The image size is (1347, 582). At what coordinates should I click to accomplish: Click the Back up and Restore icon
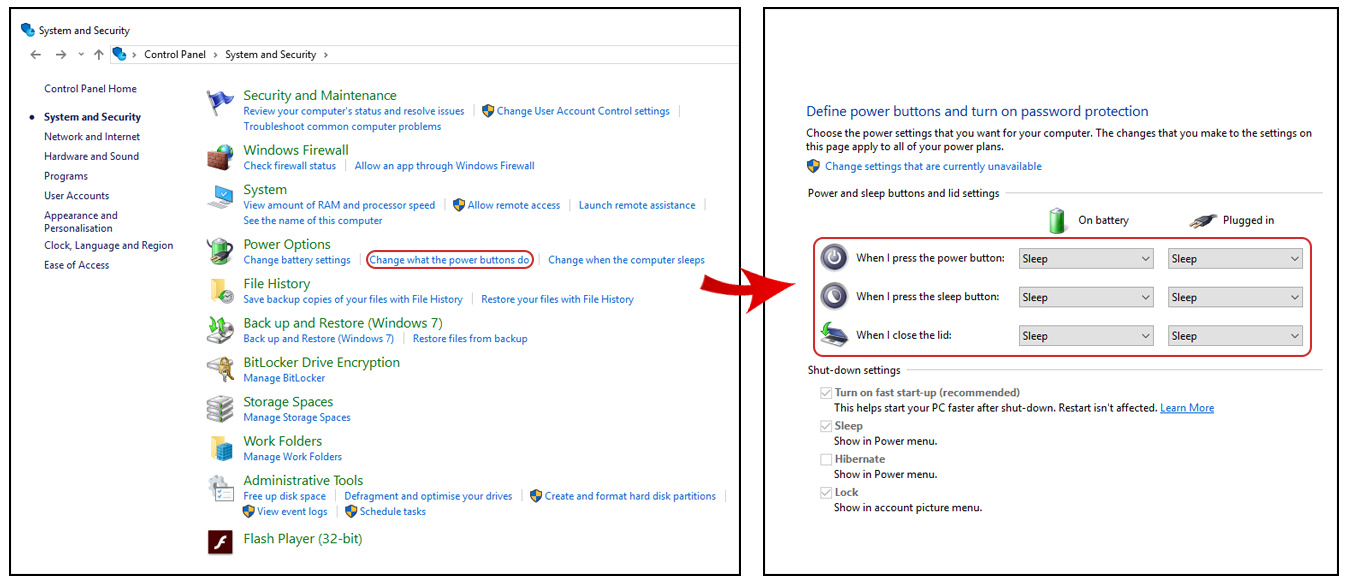tap(220, 330)
